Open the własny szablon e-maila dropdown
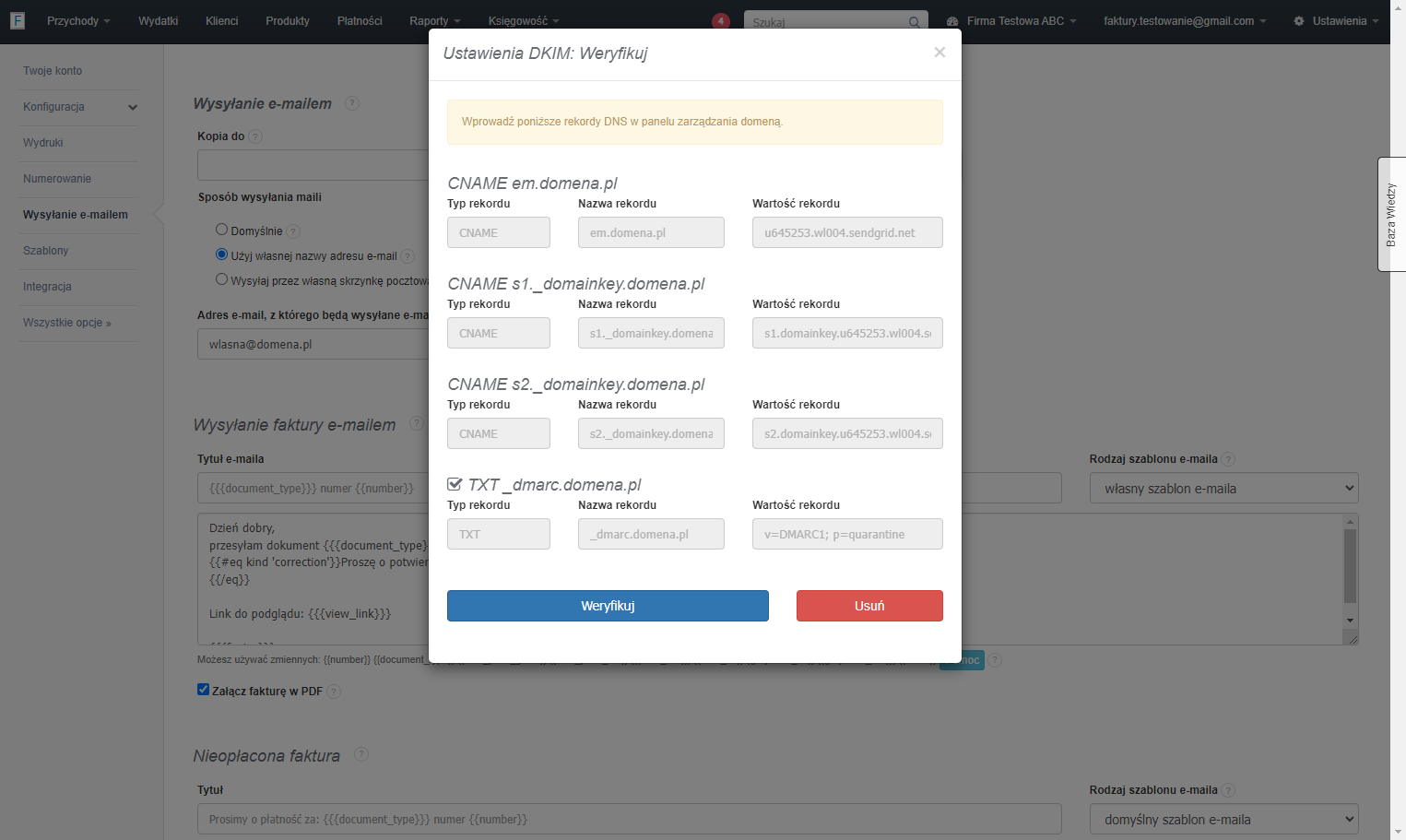The width and height of the screenshot is (1406, 840). (1224, 489)
